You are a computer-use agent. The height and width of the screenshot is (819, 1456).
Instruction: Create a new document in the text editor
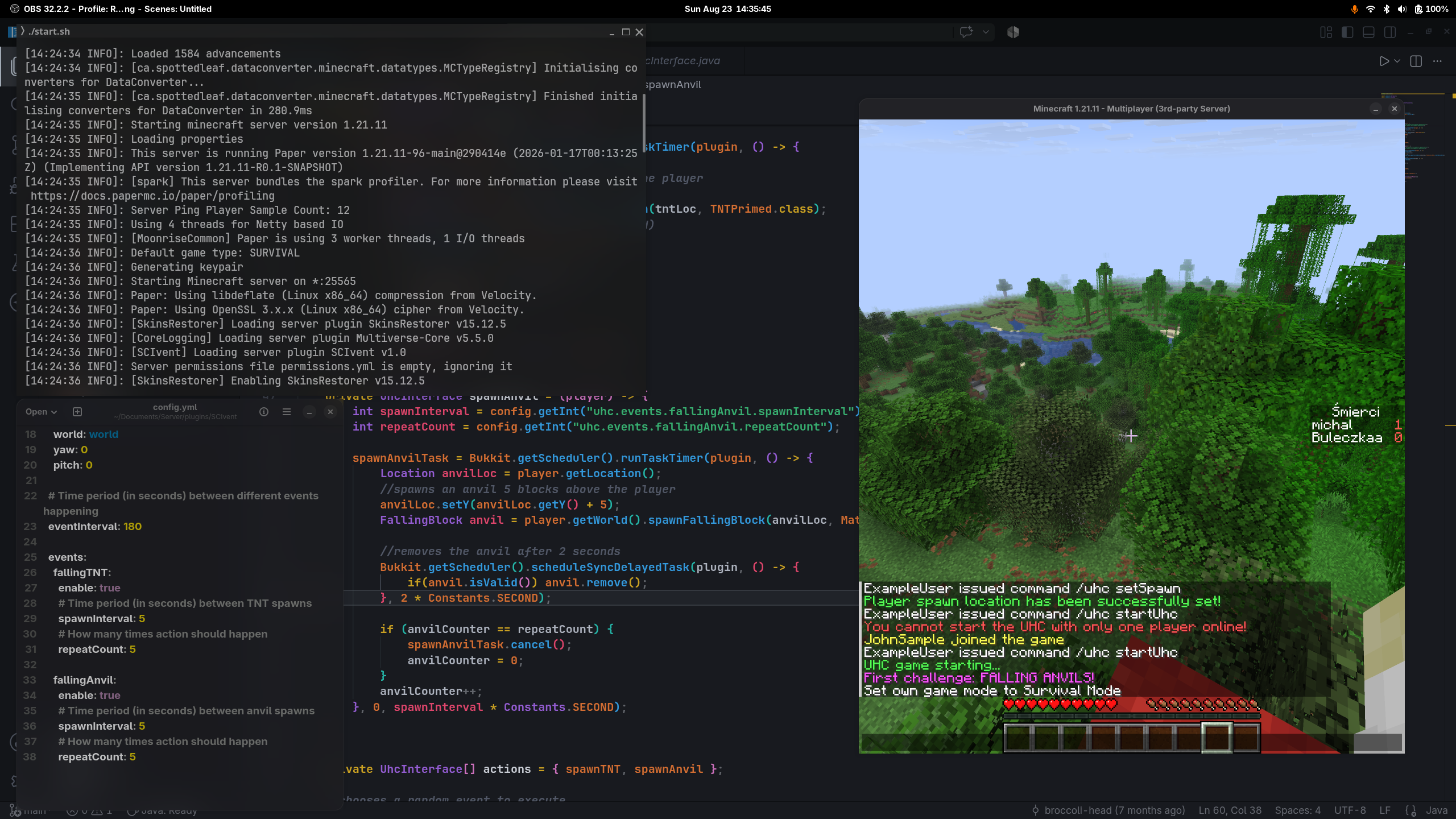77,412
